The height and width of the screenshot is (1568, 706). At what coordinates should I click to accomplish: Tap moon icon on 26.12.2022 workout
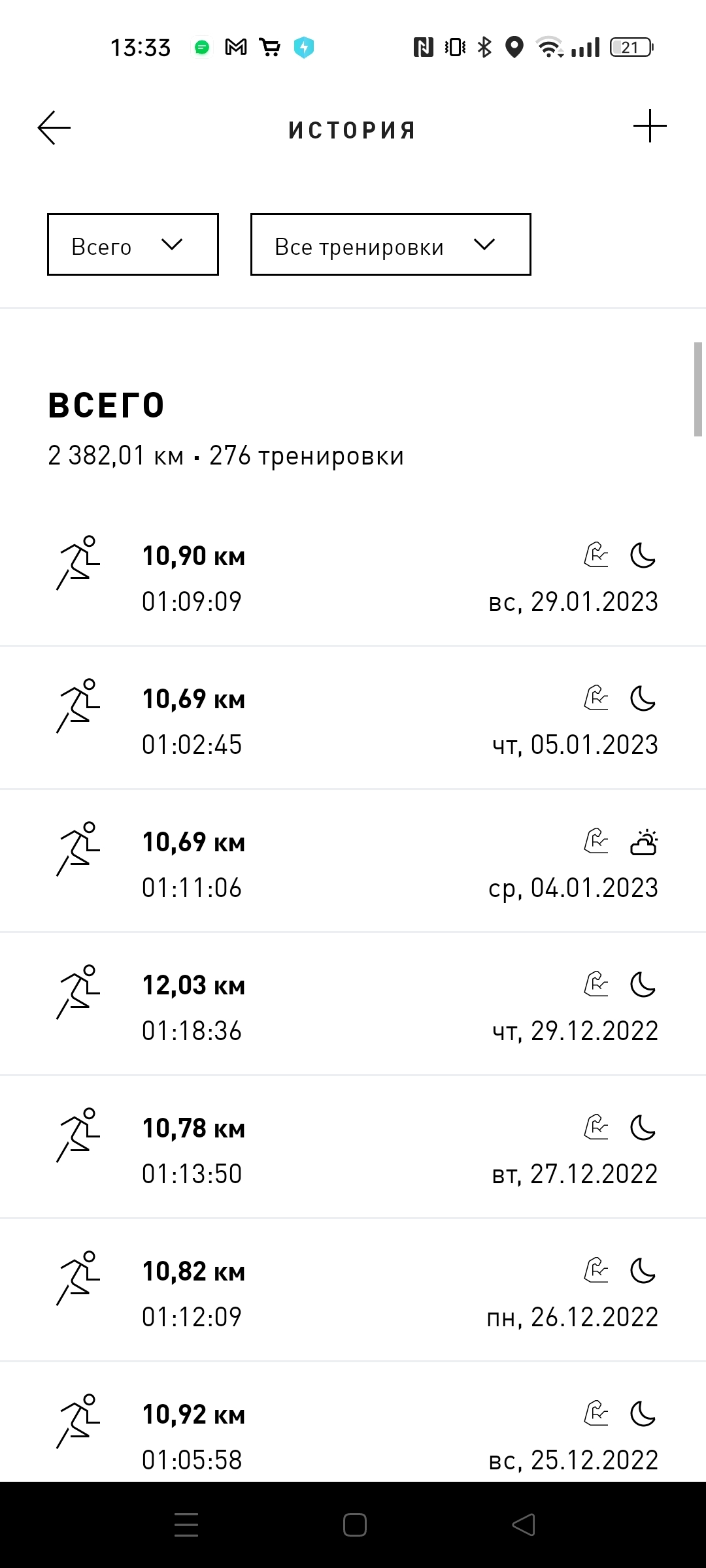pyautogui.click(x=643, y=1271)
